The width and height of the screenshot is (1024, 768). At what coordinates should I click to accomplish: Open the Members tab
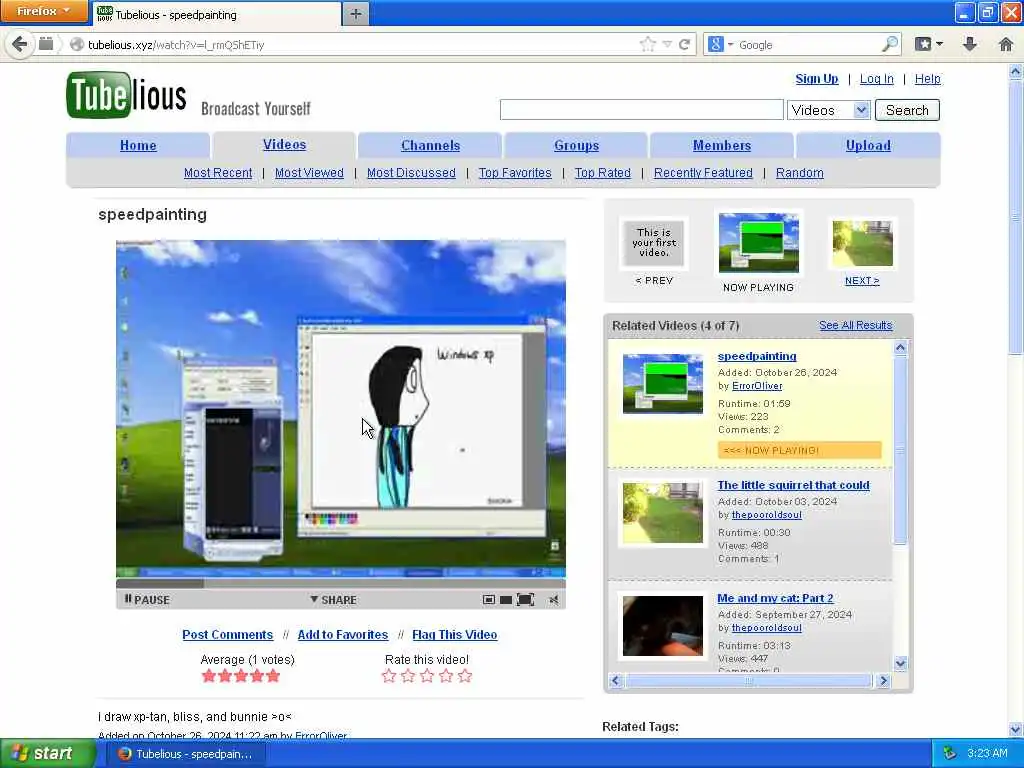[722, 145]
